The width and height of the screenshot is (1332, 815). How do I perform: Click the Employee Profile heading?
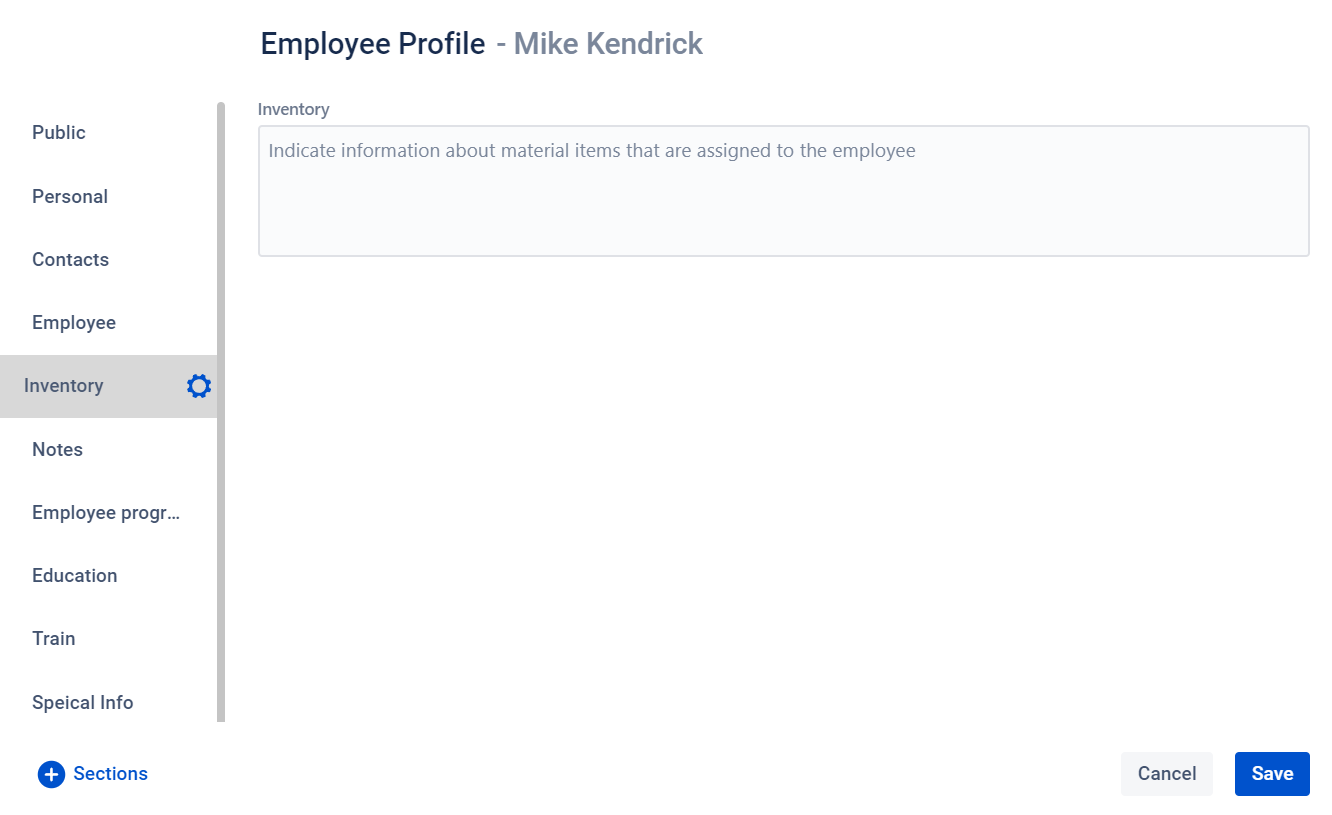tap(373, 44)
